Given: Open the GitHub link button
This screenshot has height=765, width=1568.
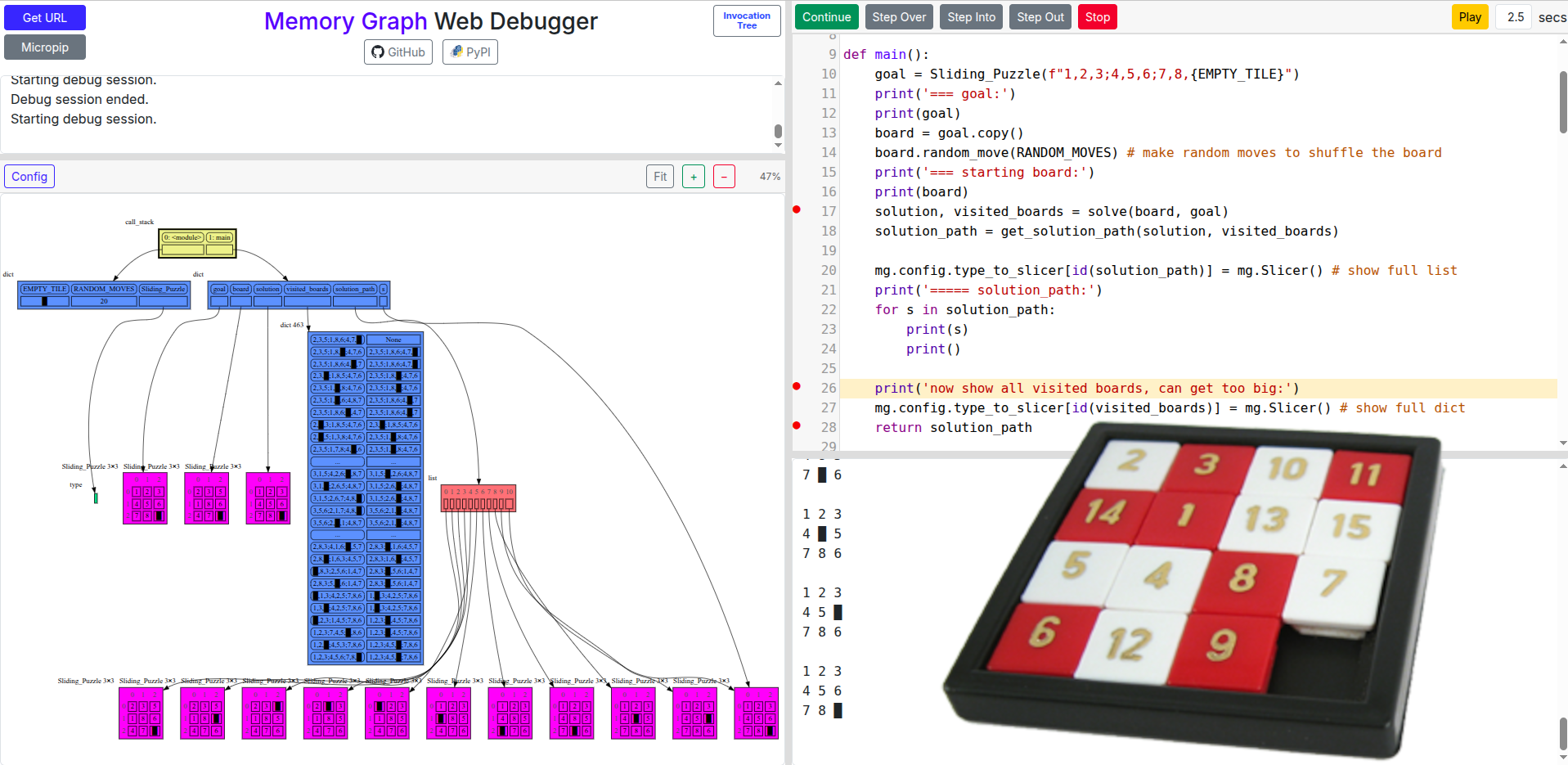Looking at the screenshot, I should point(398,52).
